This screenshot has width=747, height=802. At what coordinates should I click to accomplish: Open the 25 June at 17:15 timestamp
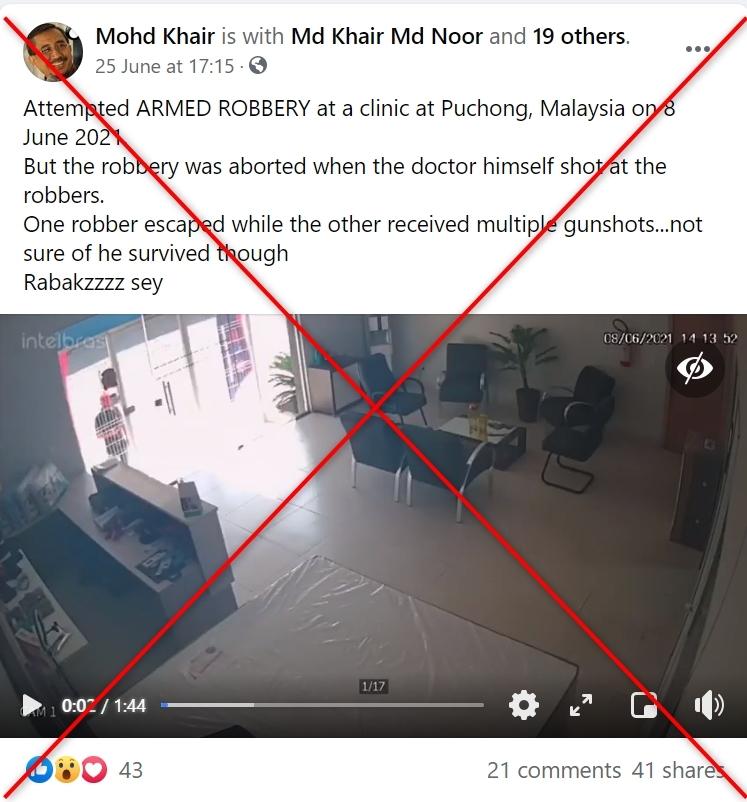165,66
